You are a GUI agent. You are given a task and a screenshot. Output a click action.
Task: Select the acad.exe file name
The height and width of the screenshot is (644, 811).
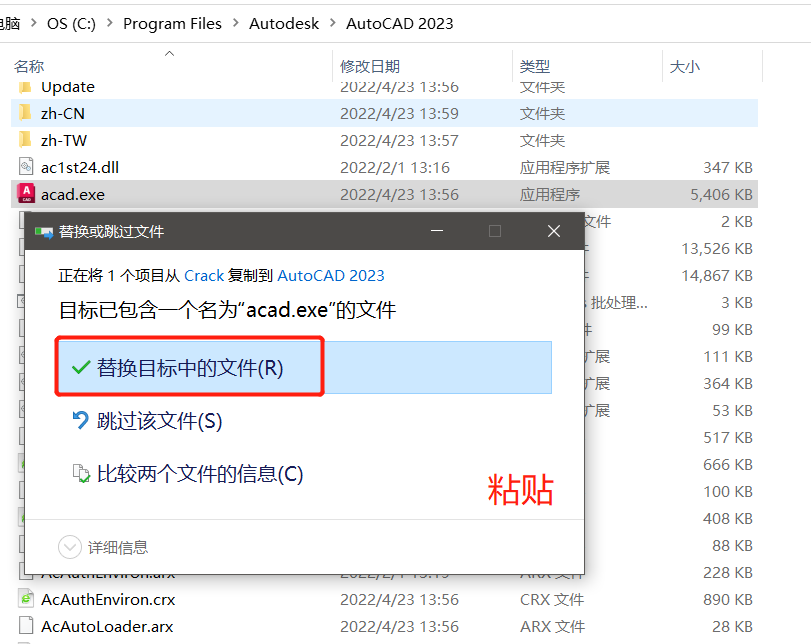coord(73,194)
